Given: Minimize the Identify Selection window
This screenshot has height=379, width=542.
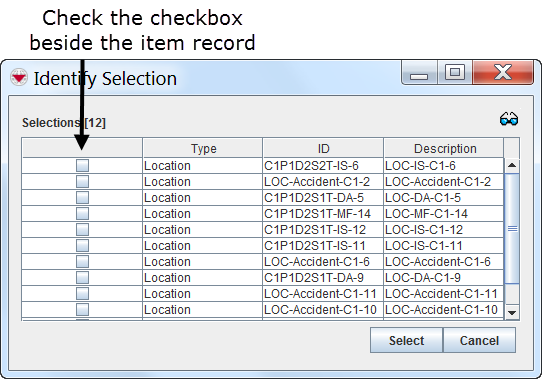Looking at the screenshot, I should (x=419, y=73).
